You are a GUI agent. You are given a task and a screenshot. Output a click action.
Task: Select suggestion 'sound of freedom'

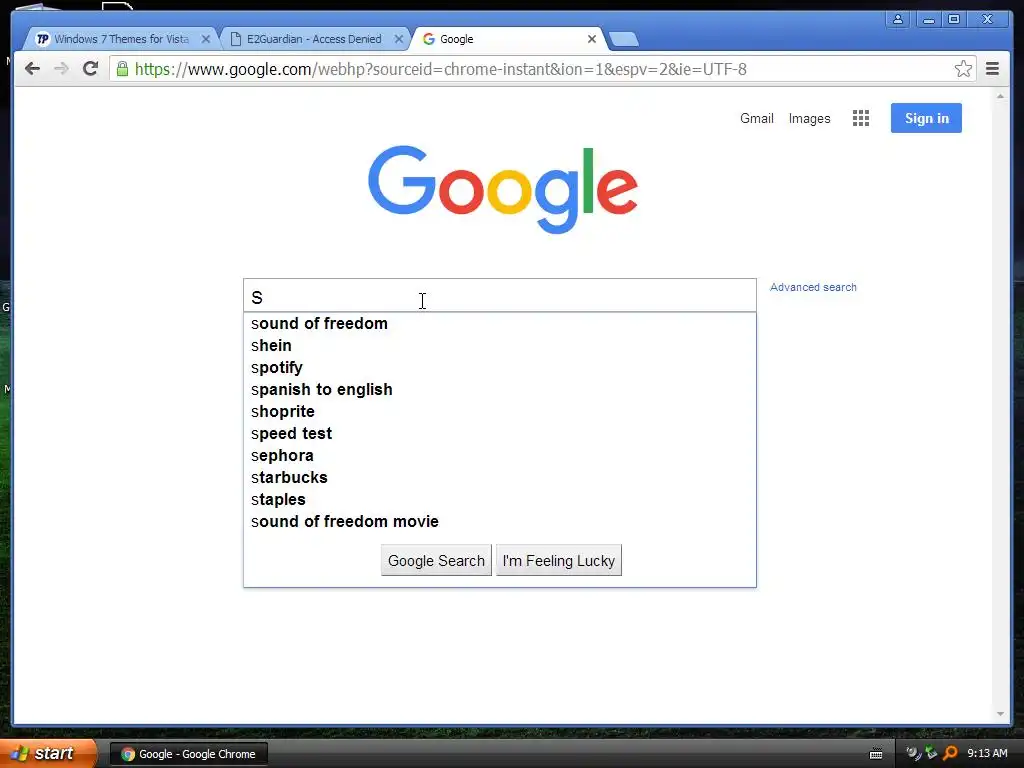click(500, 323)
